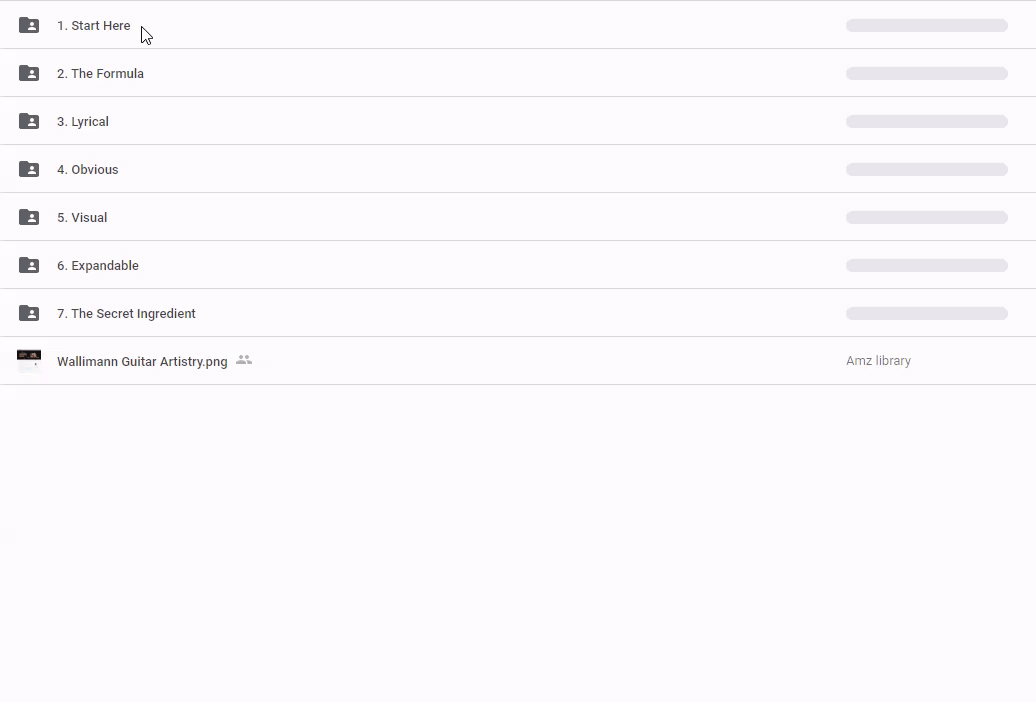The width and height of the screenshot is (1036, 702).
Task: Click the shared folder icon beside 1. Start Here
Action: point(29,25)
